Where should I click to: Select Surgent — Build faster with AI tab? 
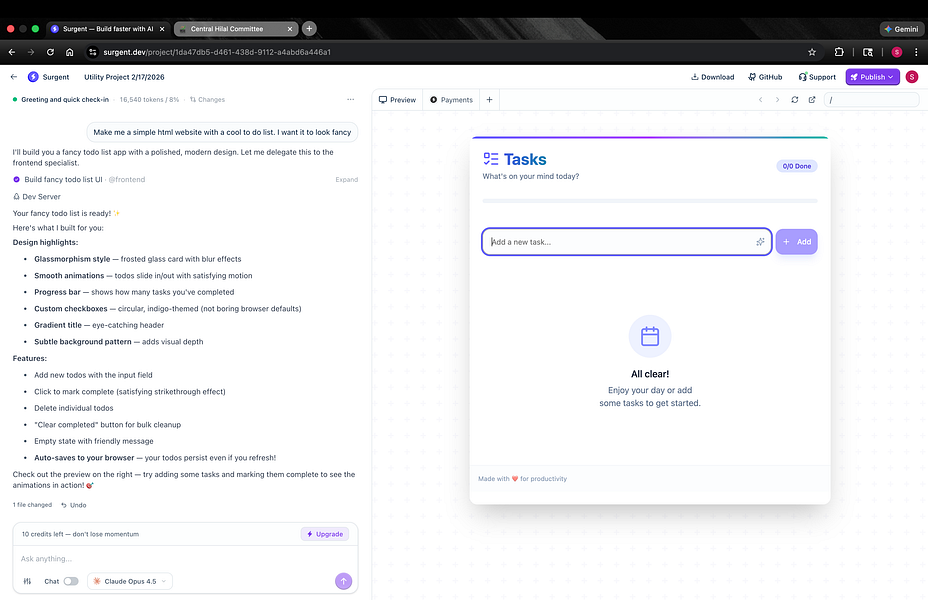pyautogui.click(x=107, y=28)
